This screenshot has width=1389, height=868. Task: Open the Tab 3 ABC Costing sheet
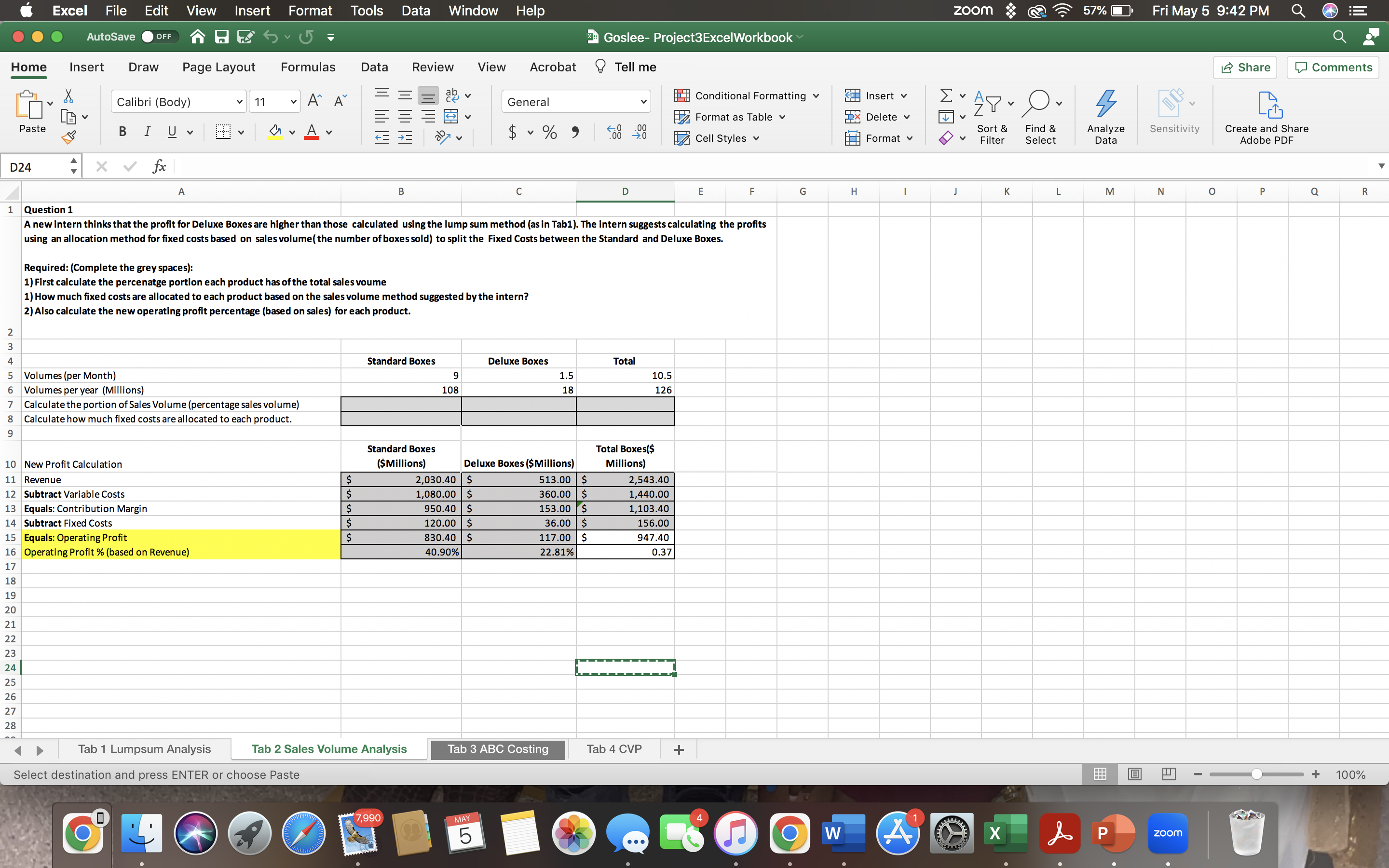click(497, 748)
